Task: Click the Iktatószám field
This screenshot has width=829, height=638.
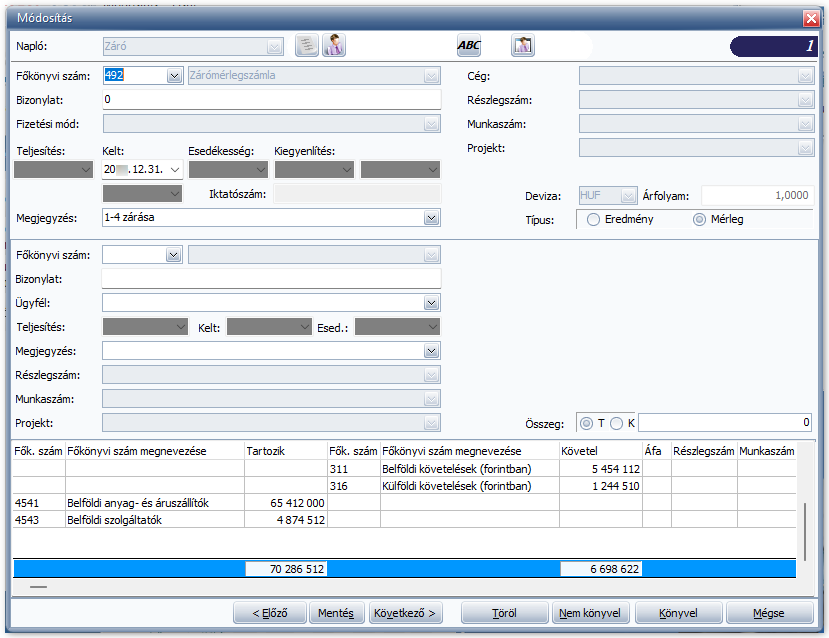Action: pos(357,194)
